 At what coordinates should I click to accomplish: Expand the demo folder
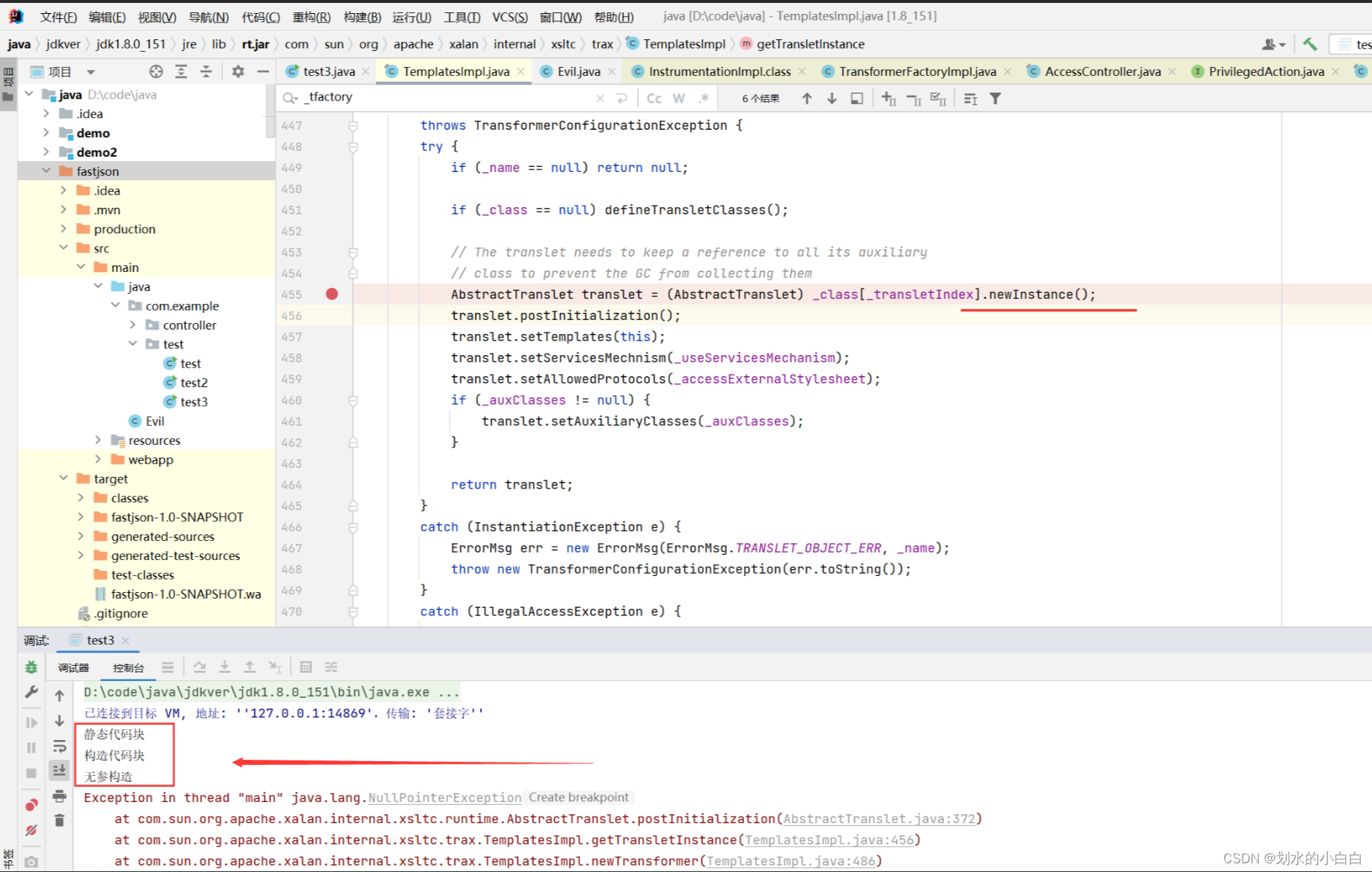click(x=46, y=133)
